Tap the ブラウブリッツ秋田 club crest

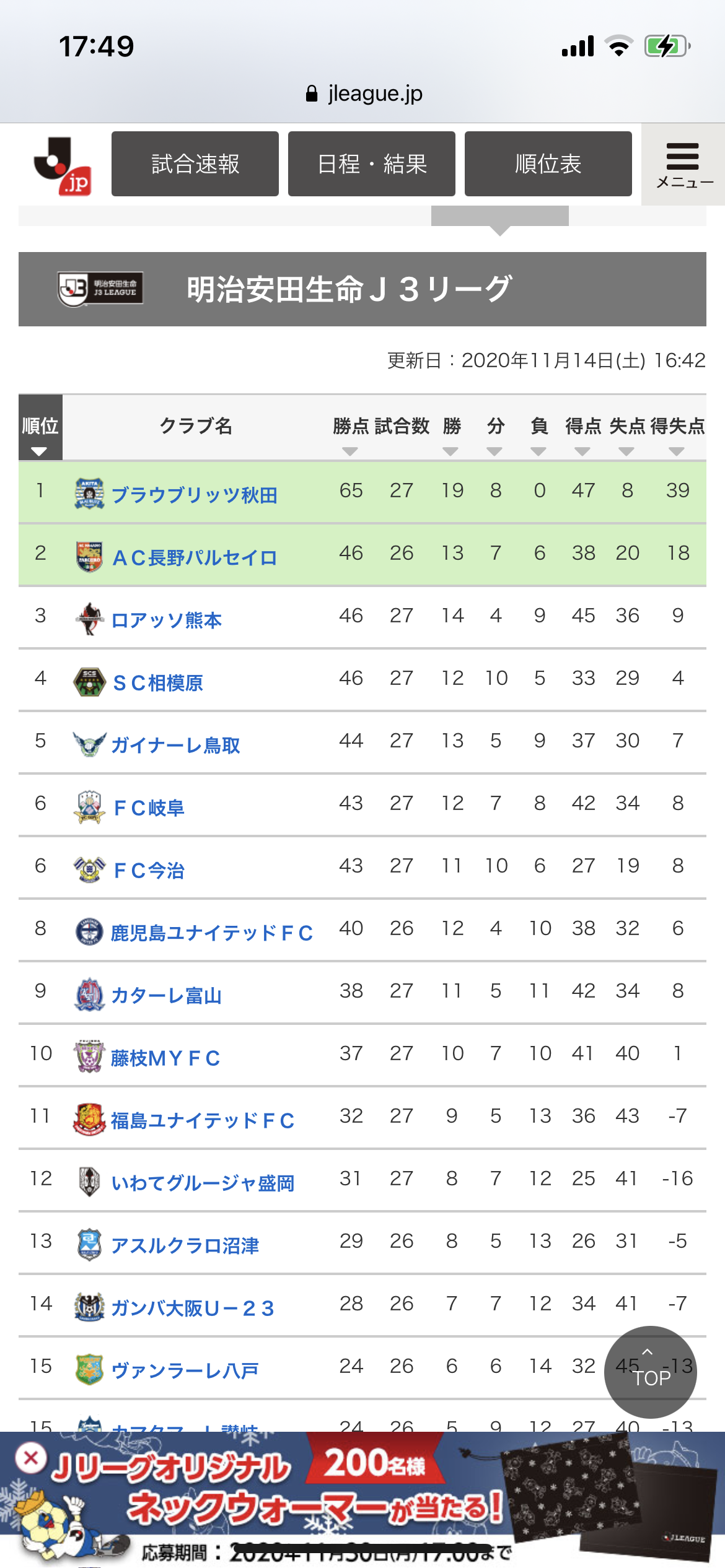pyautogui.click(x=89, y=494)
